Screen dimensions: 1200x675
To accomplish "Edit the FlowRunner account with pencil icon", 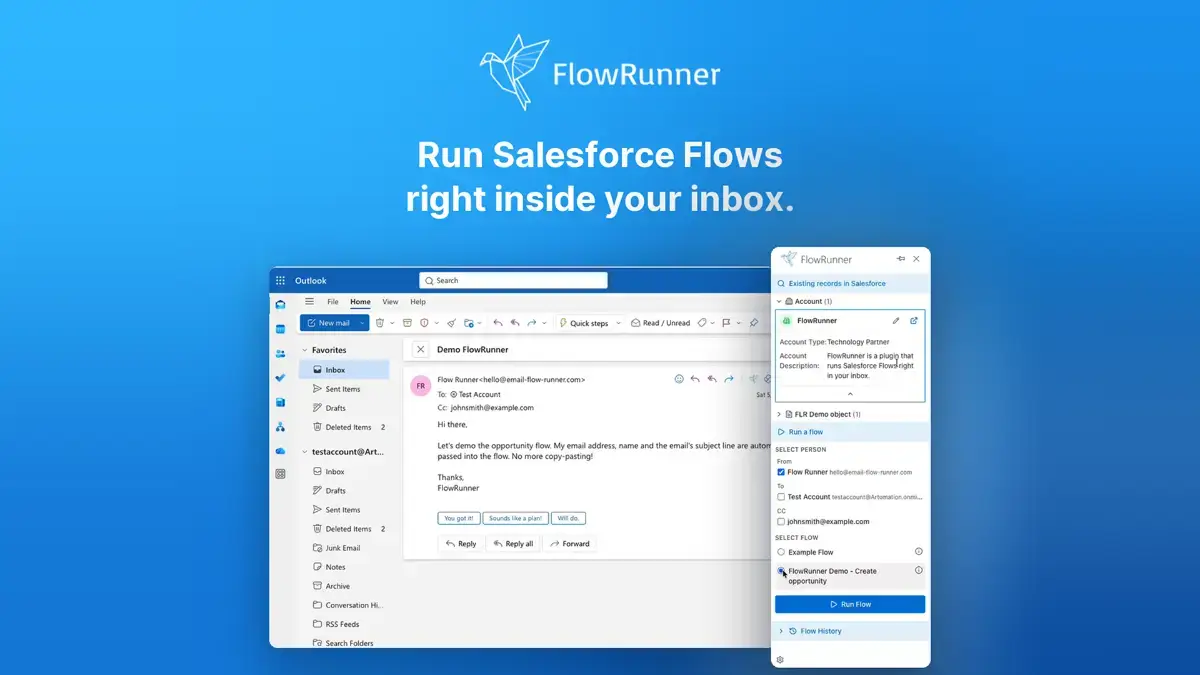I will tap(896, 321).
